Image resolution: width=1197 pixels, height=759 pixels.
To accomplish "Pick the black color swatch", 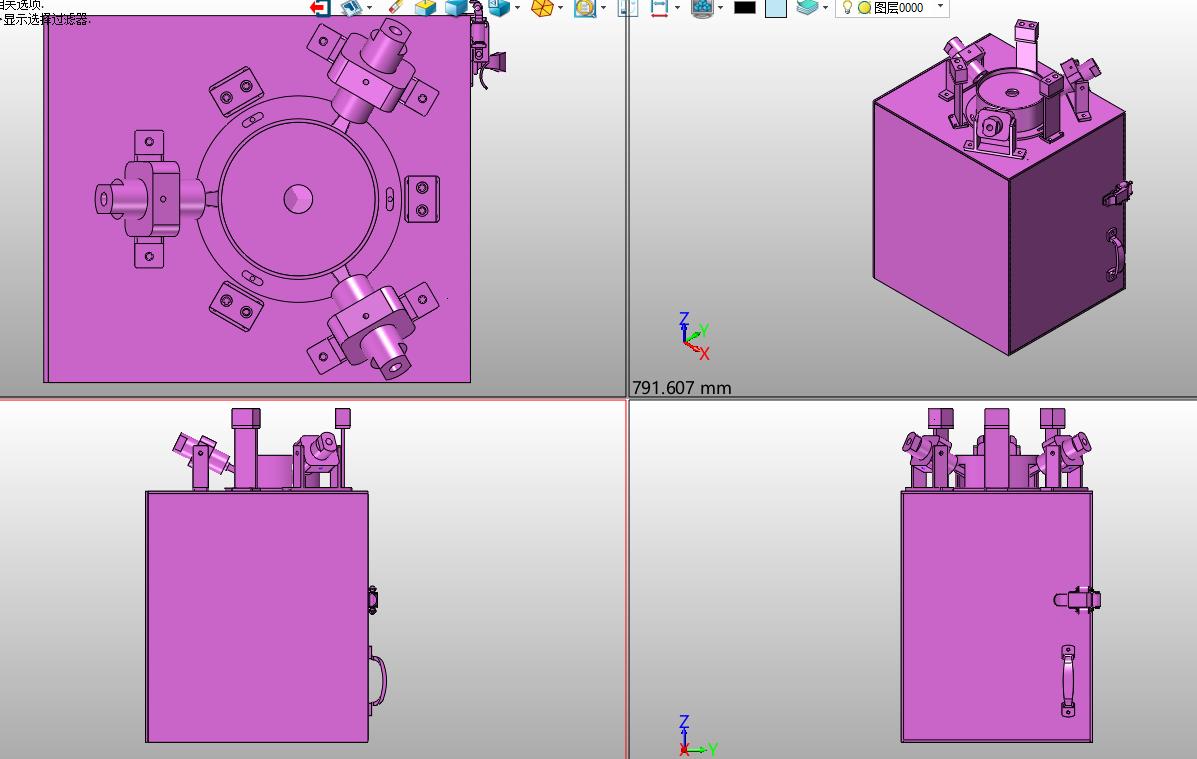I will pyautogui.click(x=744, y=8).
